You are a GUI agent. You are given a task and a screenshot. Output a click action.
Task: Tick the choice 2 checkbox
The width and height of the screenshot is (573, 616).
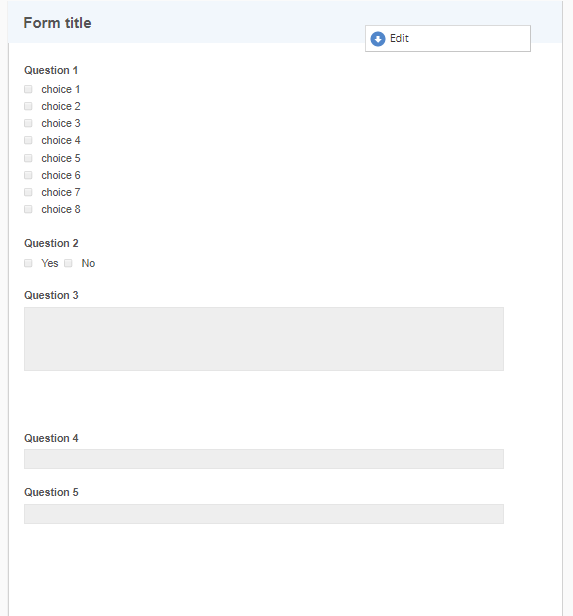(28, 106)
